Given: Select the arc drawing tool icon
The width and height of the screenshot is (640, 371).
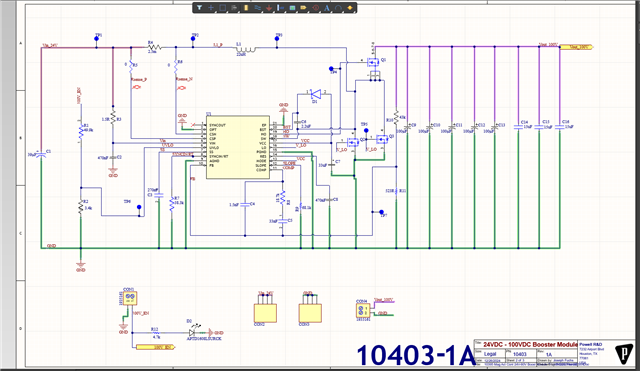Looking at the screenshot, I should 338,7.
